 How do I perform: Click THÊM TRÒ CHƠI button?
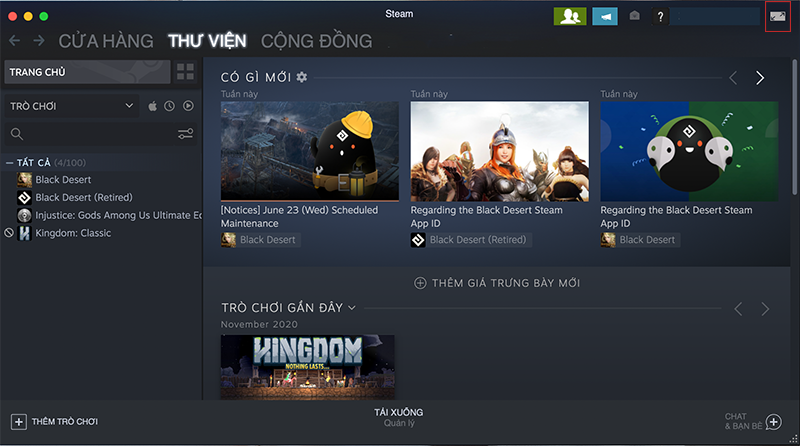point(55,422)
